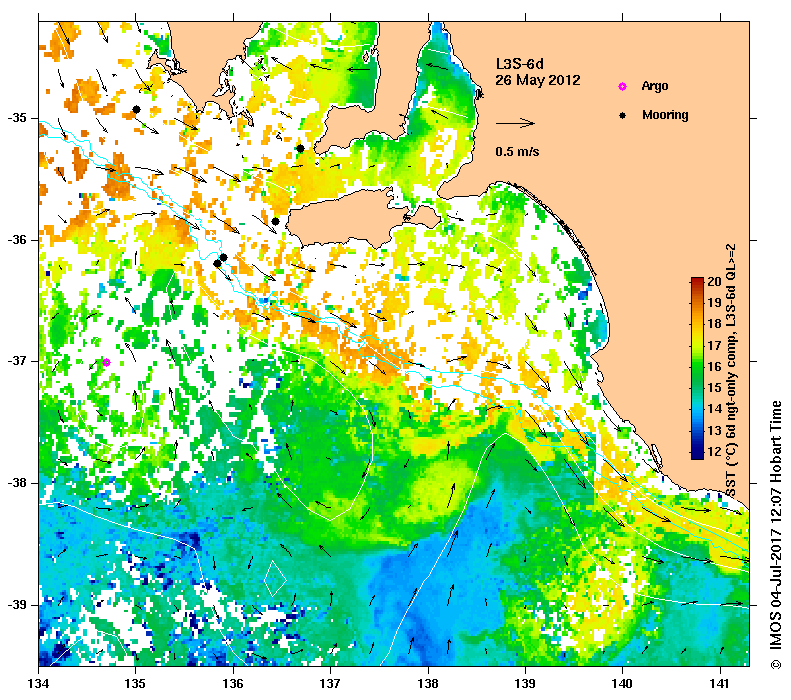
Task: Click the '-39' latitude axis label
Action: pos(17,605)
